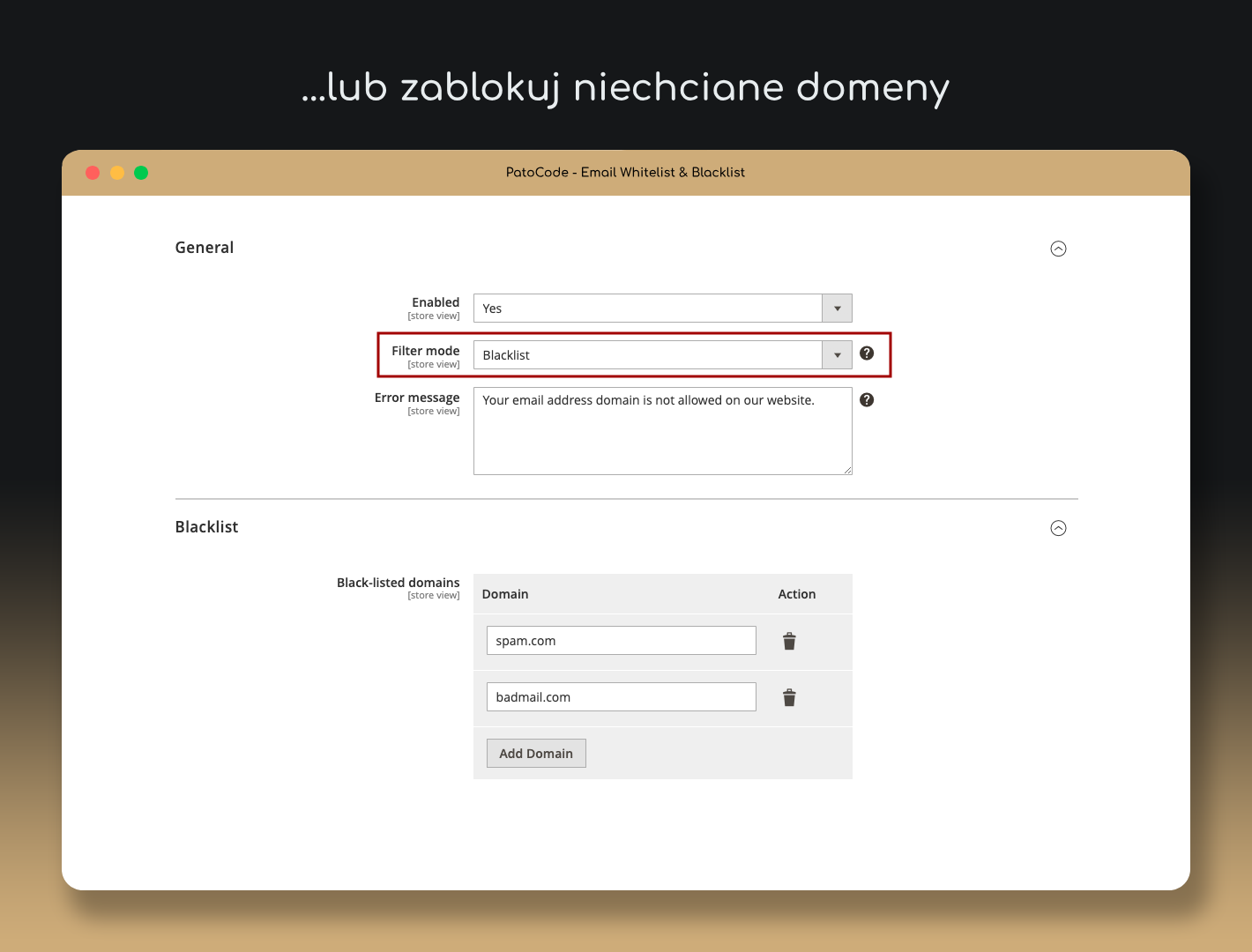The height and width of the screenshot is (952, 1252).
Task: Click the Blacklist section heading
Action: [206, 527]
